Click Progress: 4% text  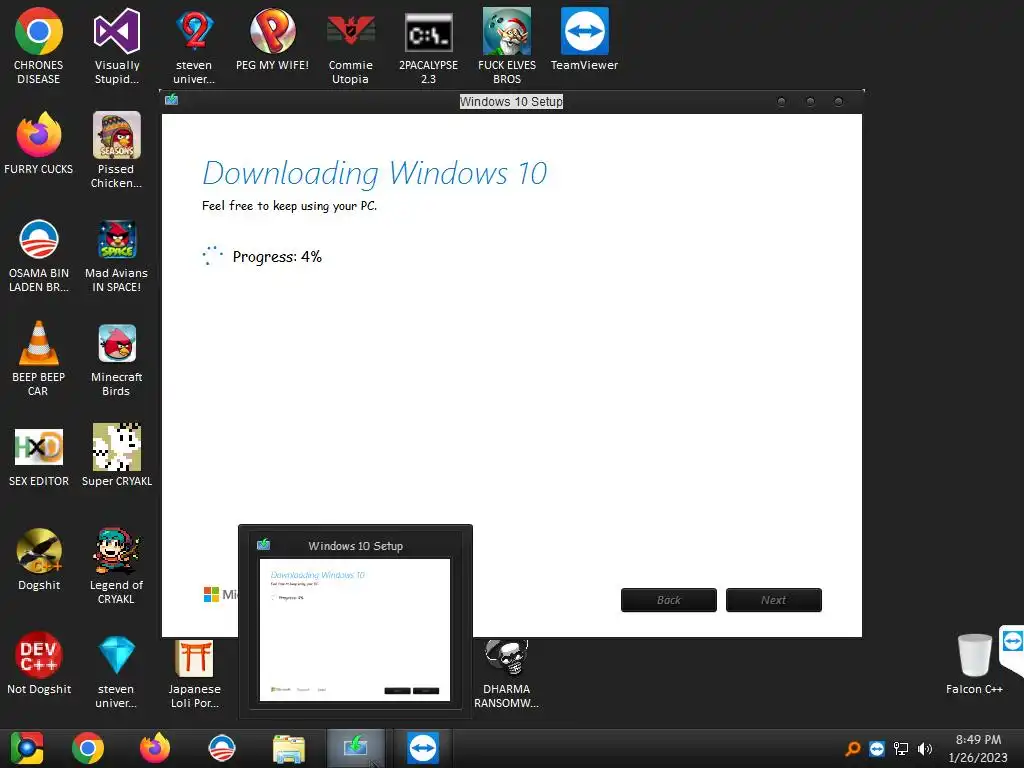tap(277, 257)
